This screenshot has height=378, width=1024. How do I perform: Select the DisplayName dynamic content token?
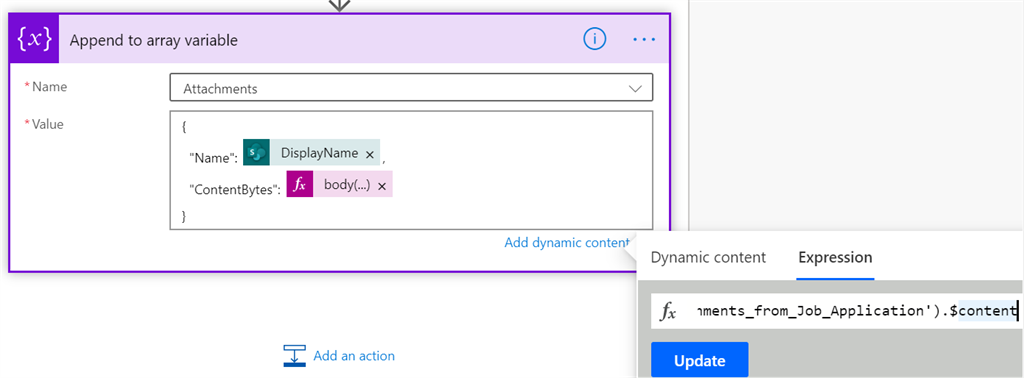pyautogui.click(x=312, y=154)
